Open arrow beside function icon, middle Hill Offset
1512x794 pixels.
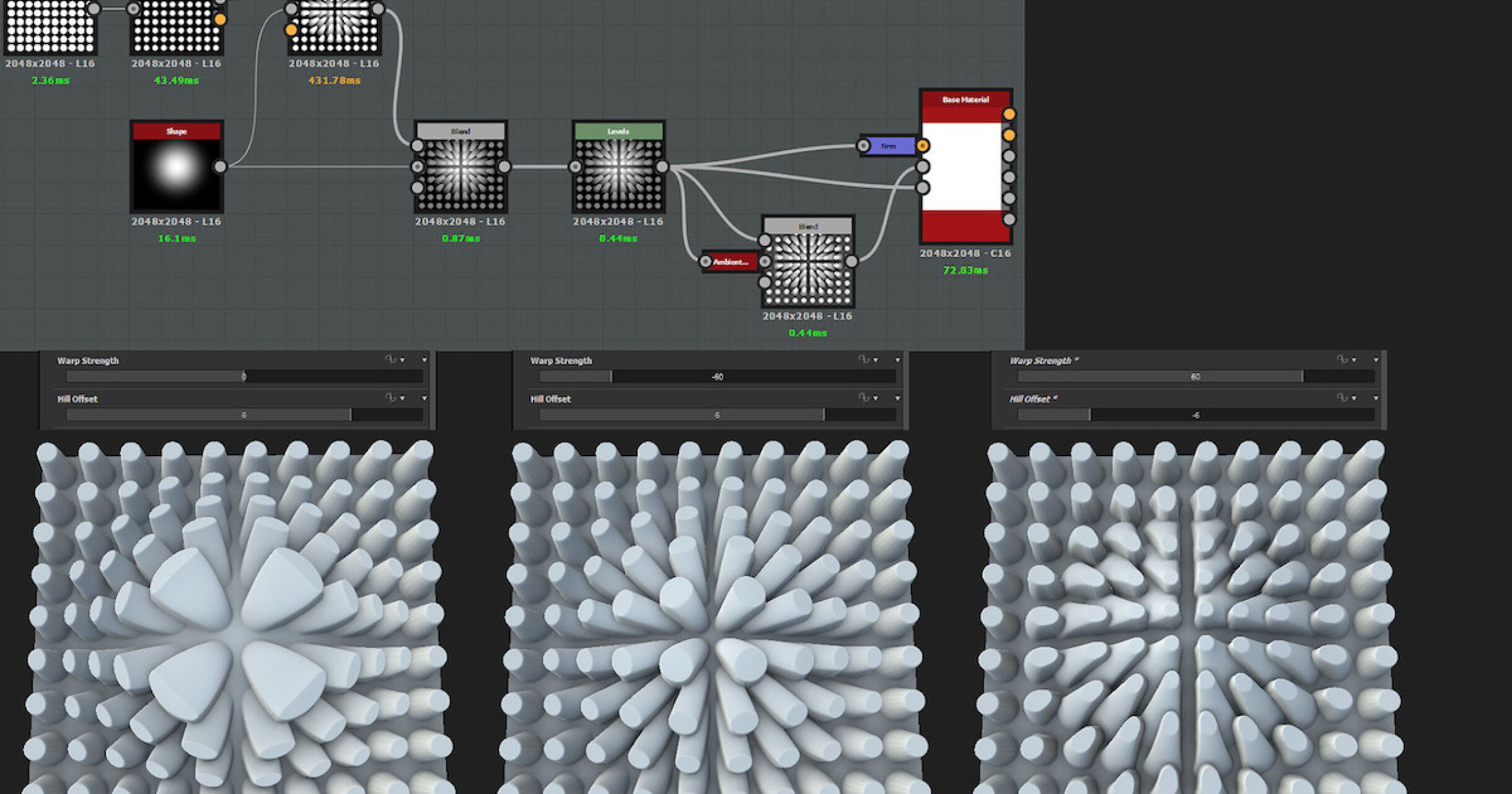[x=875, y=398]
